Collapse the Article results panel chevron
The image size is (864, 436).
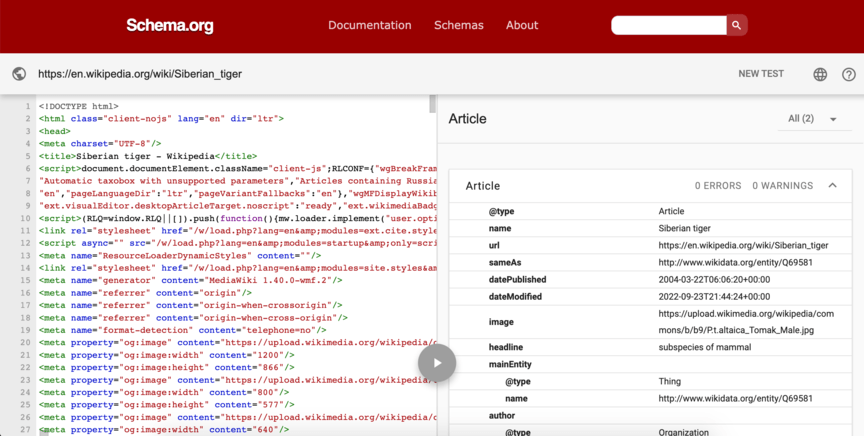(833, 186)
